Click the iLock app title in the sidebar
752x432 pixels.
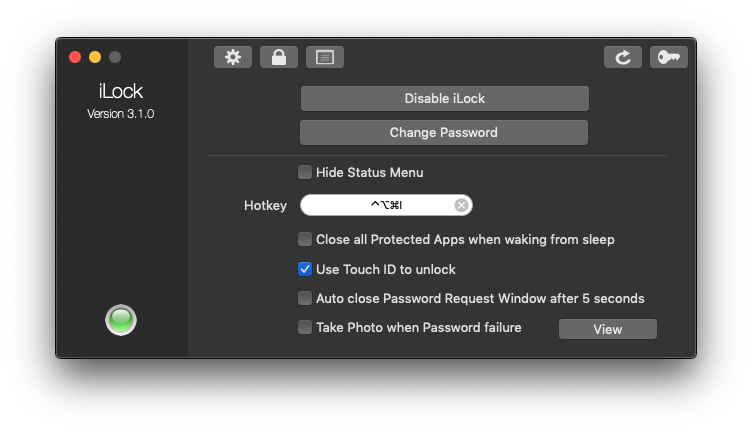[x=121, y=92]
